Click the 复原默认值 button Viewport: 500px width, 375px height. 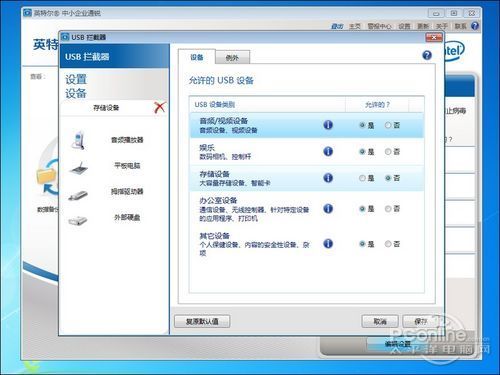coord(202,321)
